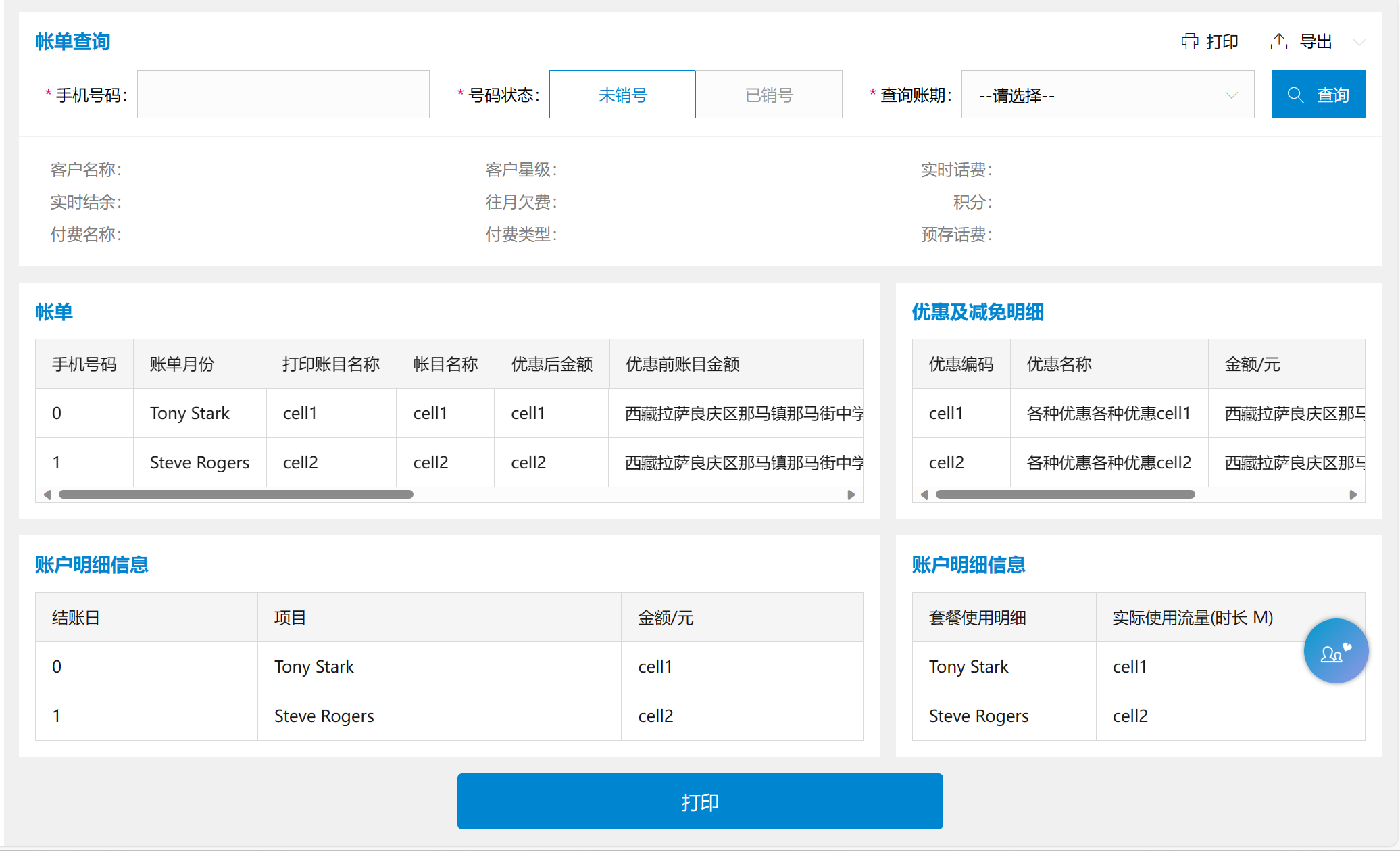Click the 预存话费 label

957,235
